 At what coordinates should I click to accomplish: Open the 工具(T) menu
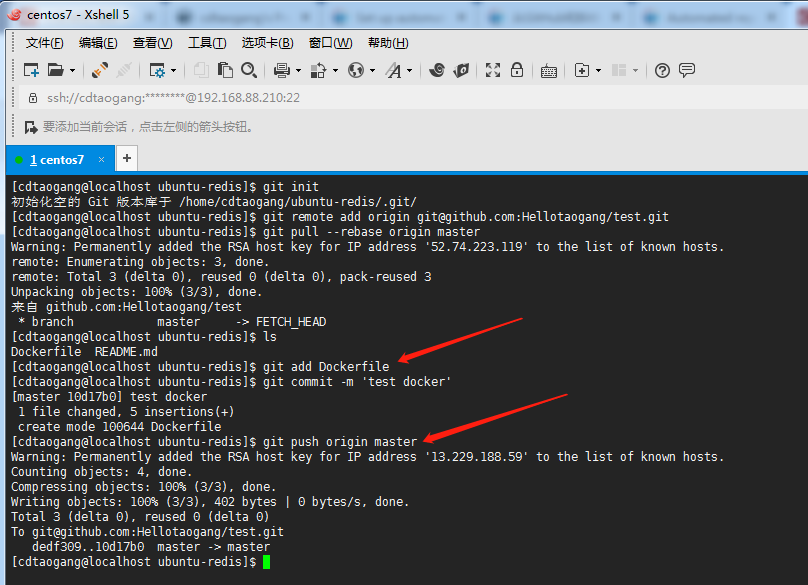[x=207, y=43]
